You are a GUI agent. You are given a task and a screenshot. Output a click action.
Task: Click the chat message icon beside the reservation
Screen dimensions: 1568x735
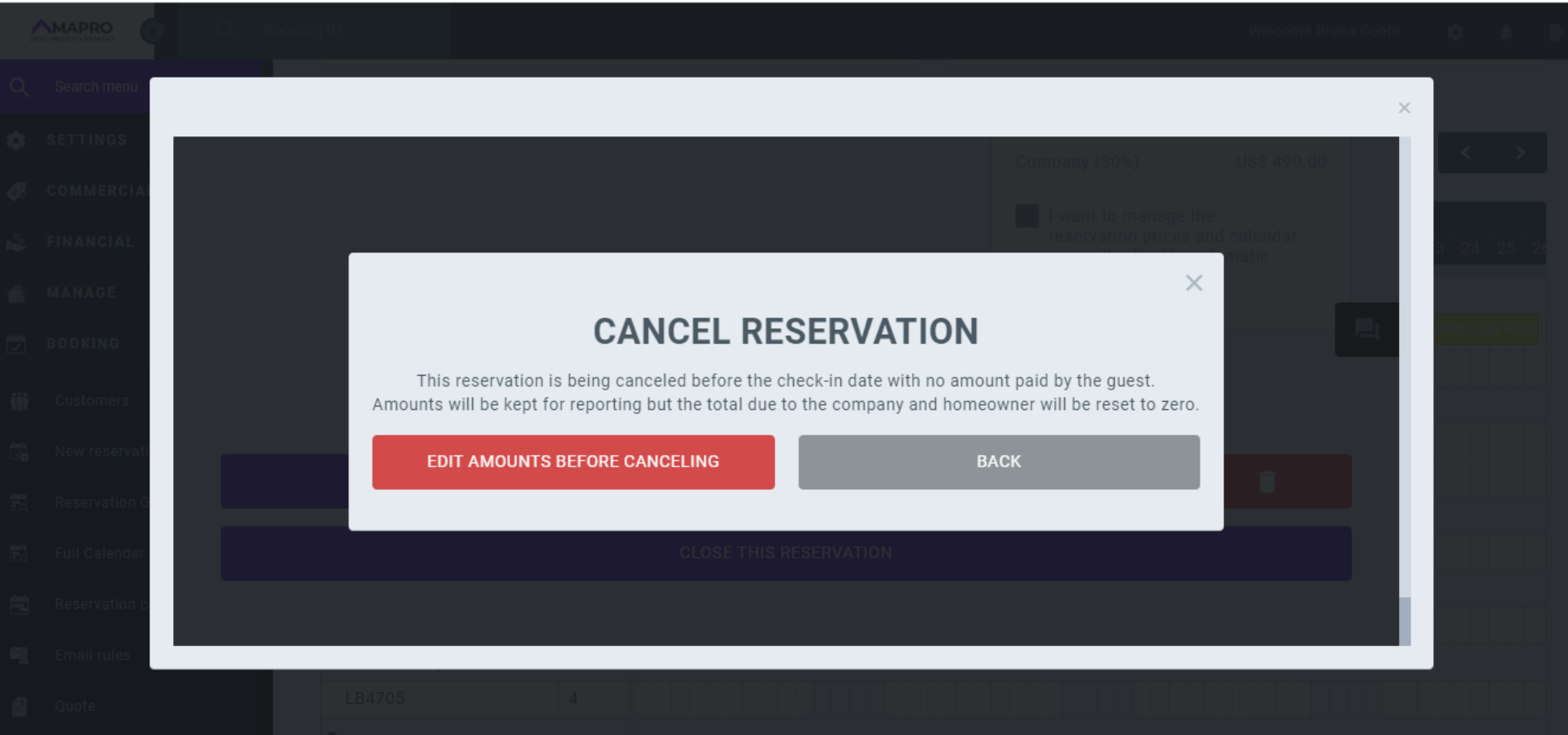pyautogui.click(x=1369, y=329)
